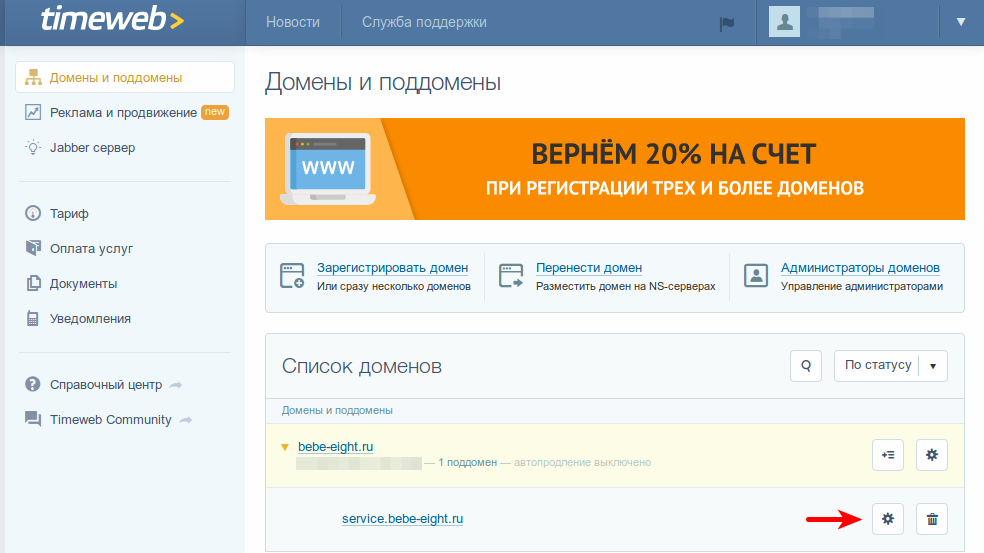The height and width of the screenshot is (553, 984).
Task: Open 'Оплата услуг' in sidebar
Action: point(91,249)
